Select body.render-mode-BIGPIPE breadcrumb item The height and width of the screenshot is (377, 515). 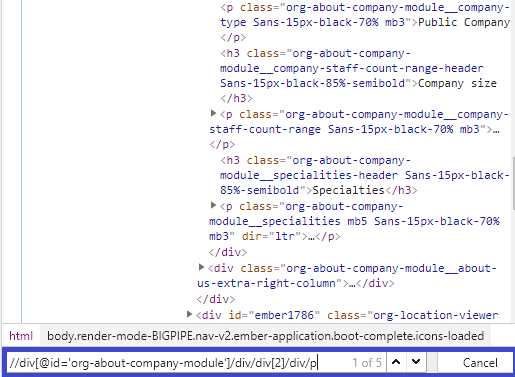point(265,336)
